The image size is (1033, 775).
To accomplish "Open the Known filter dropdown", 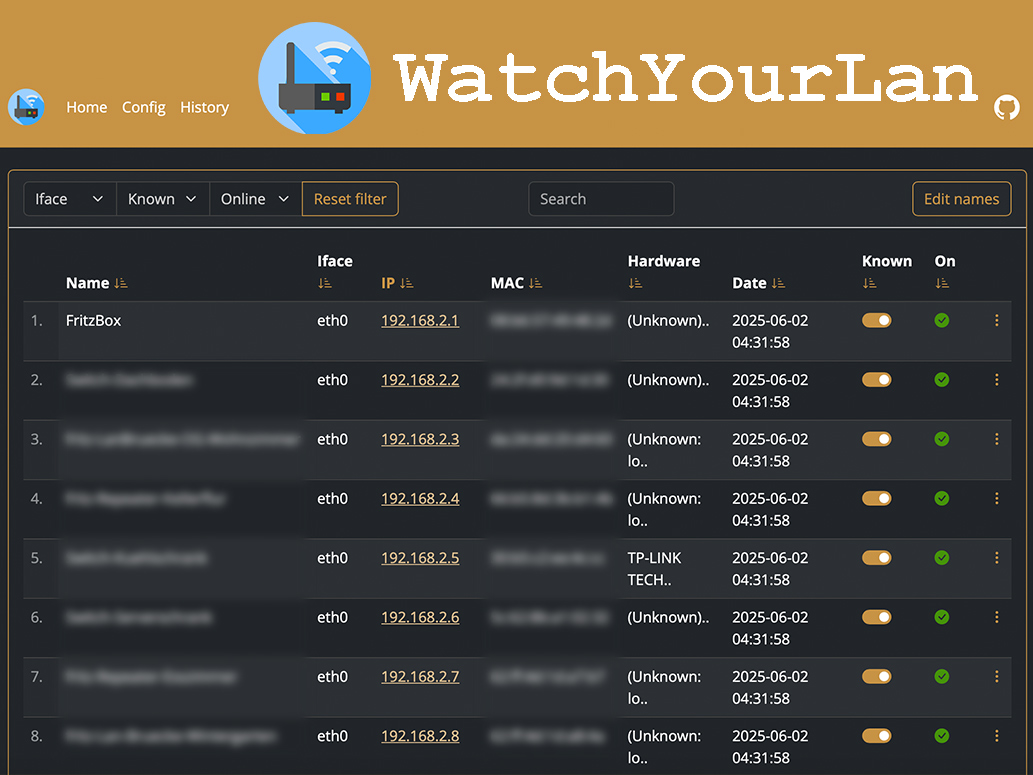I will [162, 198].
